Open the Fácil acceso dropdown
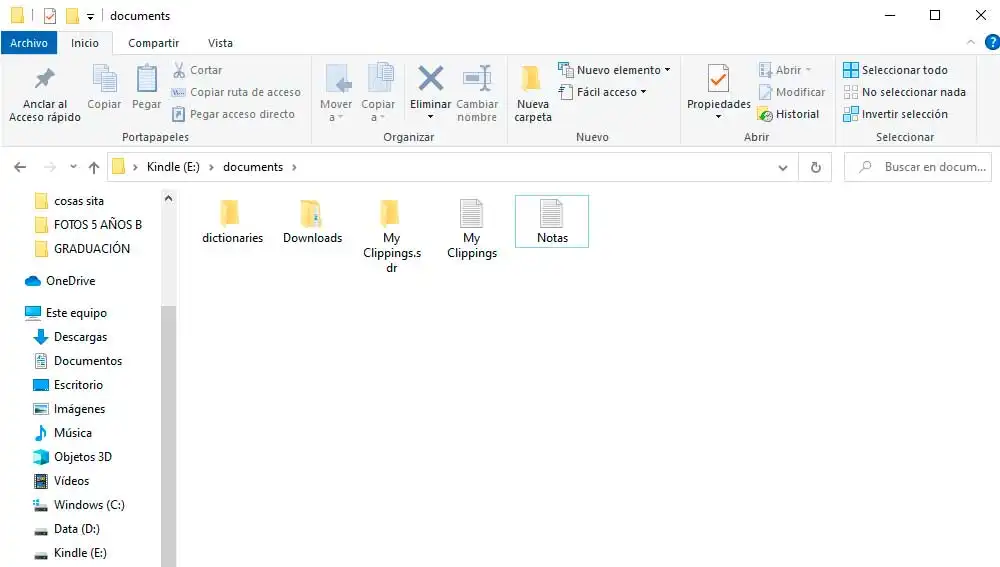 point(603,92)
